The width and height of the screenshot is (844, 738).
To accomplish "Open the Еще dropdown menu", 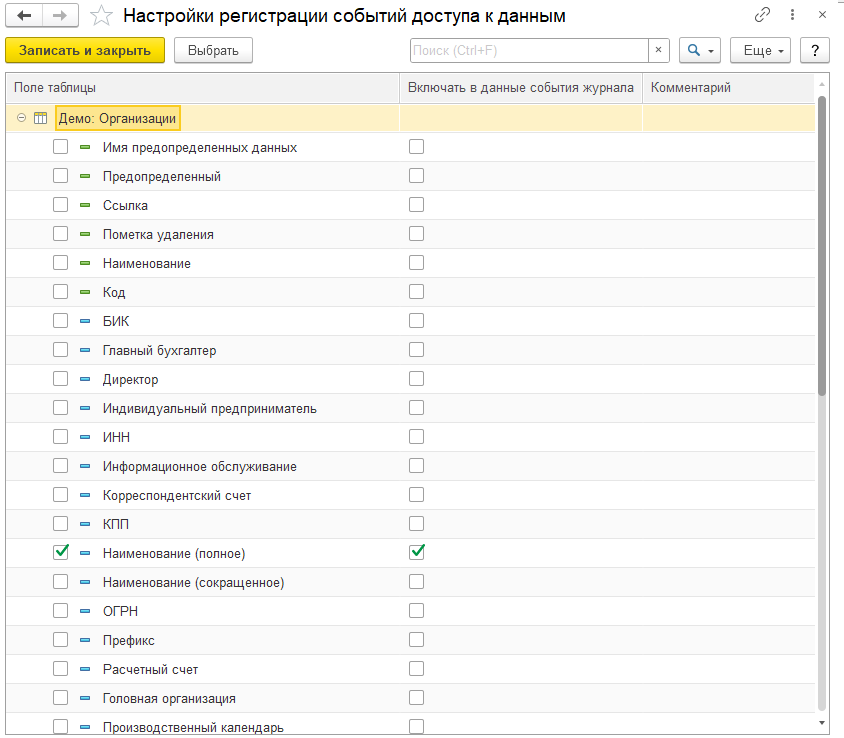I will tap(760, 50).
